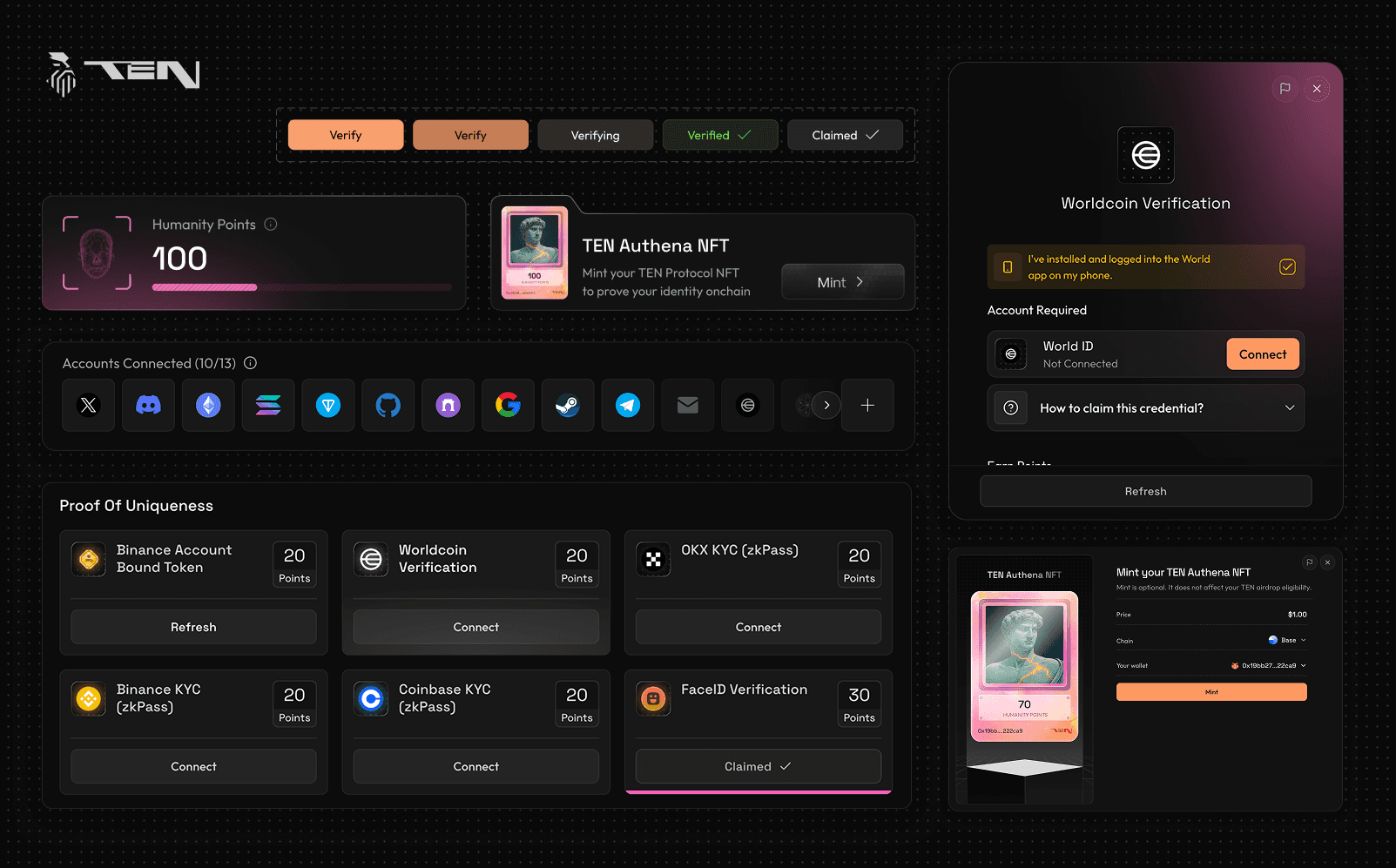Click the large Worldcoin logo in verification panel
Screen dimensions: 1396x868
tap(1146, 155)
